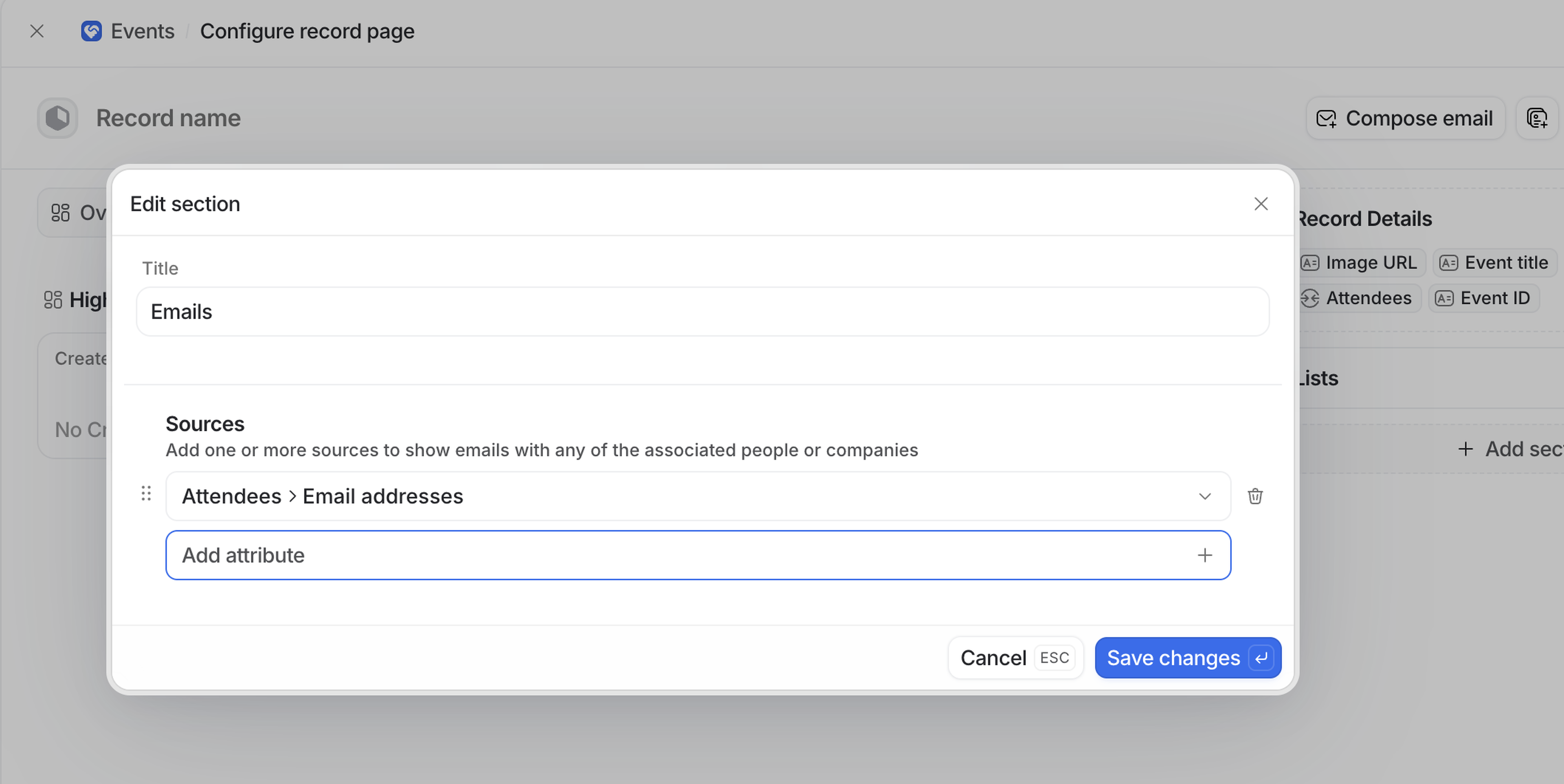Click the Record name icon placeholder
The width and height of the screenshot is (1564, 784).
pyautogui.click(x=57, y=118)
